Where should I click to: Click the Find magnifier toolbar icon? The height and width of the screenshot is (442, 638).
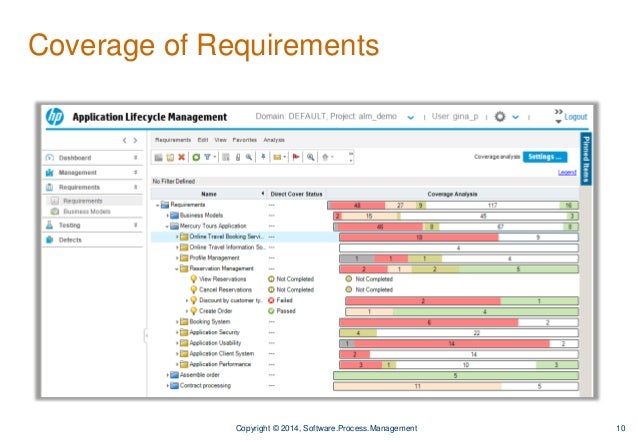(249, 157)
